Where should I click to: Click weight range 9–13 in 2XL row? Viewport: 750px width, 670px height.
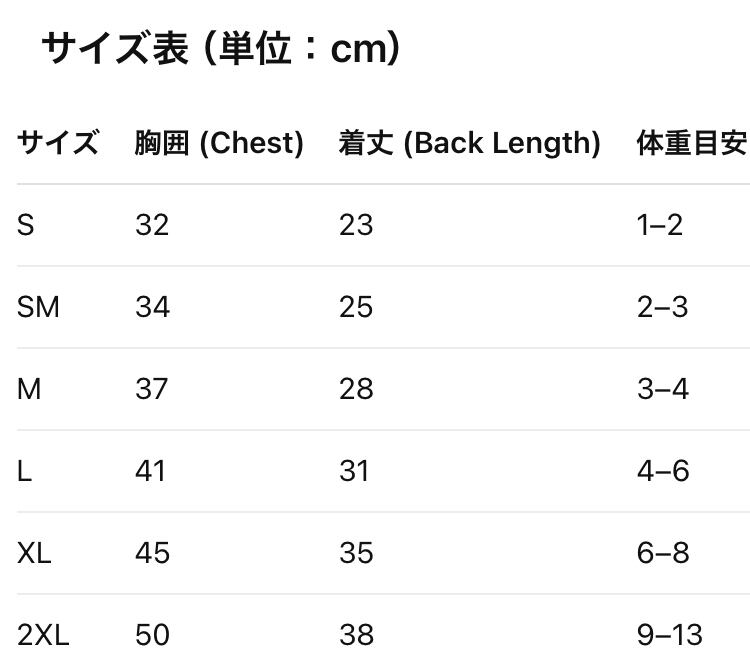coord(670,635)
